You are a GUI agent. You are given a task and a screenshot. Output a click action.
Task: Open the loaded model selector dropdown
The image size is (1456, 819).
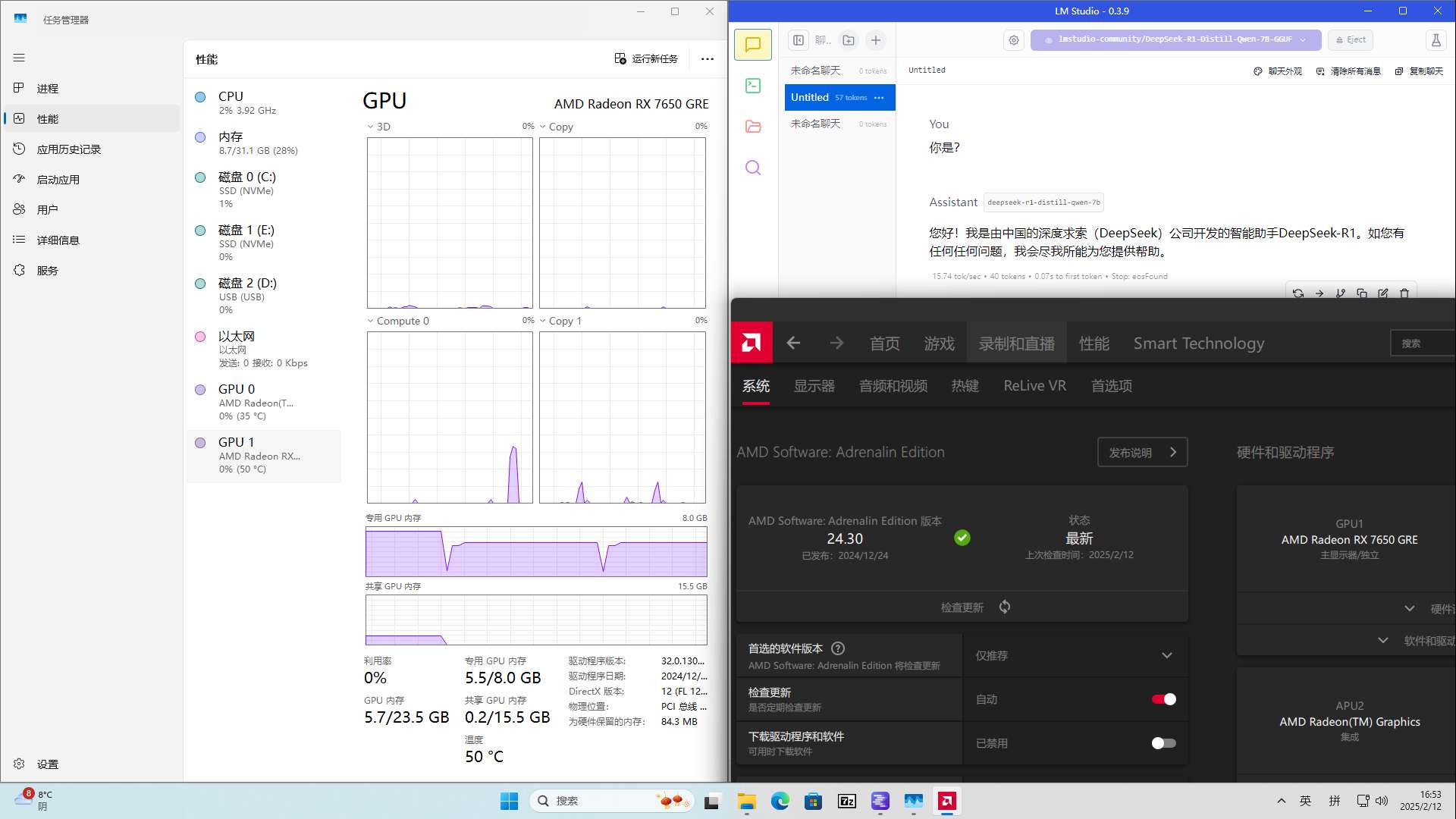1175,40
